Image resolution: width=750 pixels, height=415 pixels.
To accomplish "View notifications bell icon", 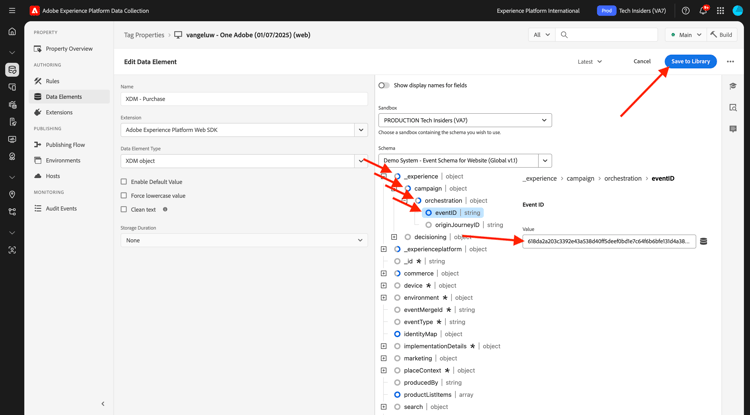I will click(x=703, y=11).
